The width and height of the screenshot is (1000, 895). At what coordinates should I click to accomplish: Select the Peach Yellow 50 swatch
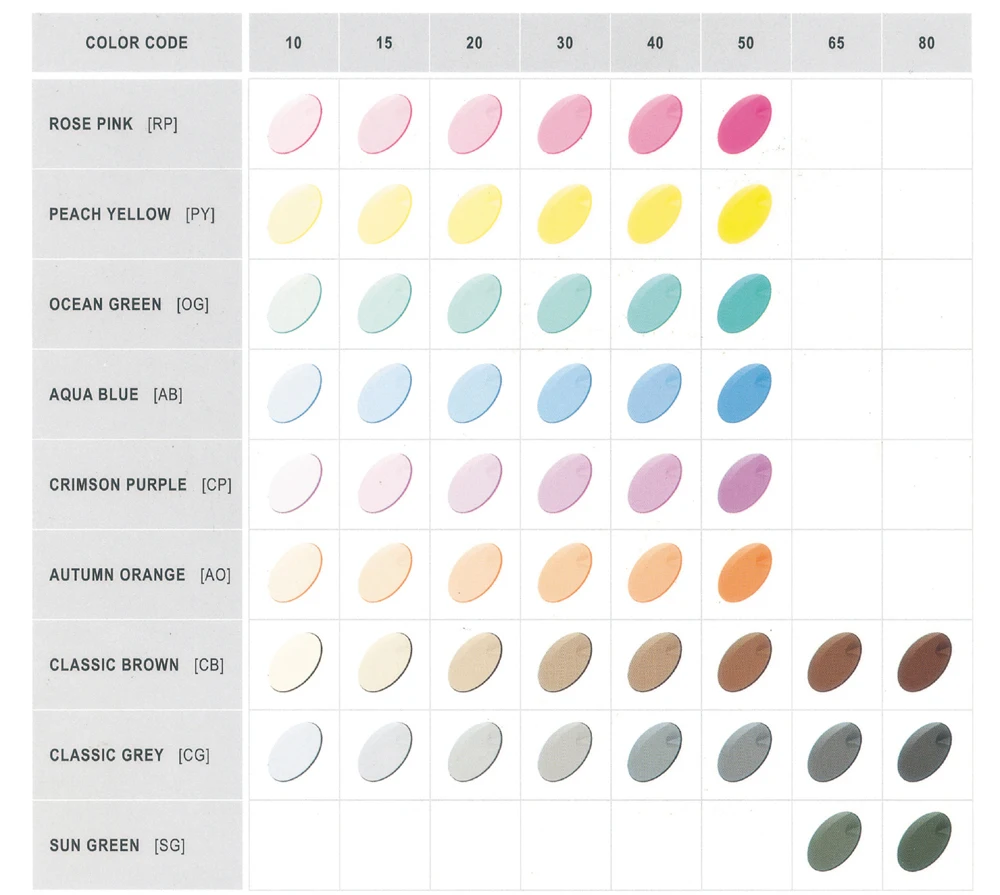745,213
